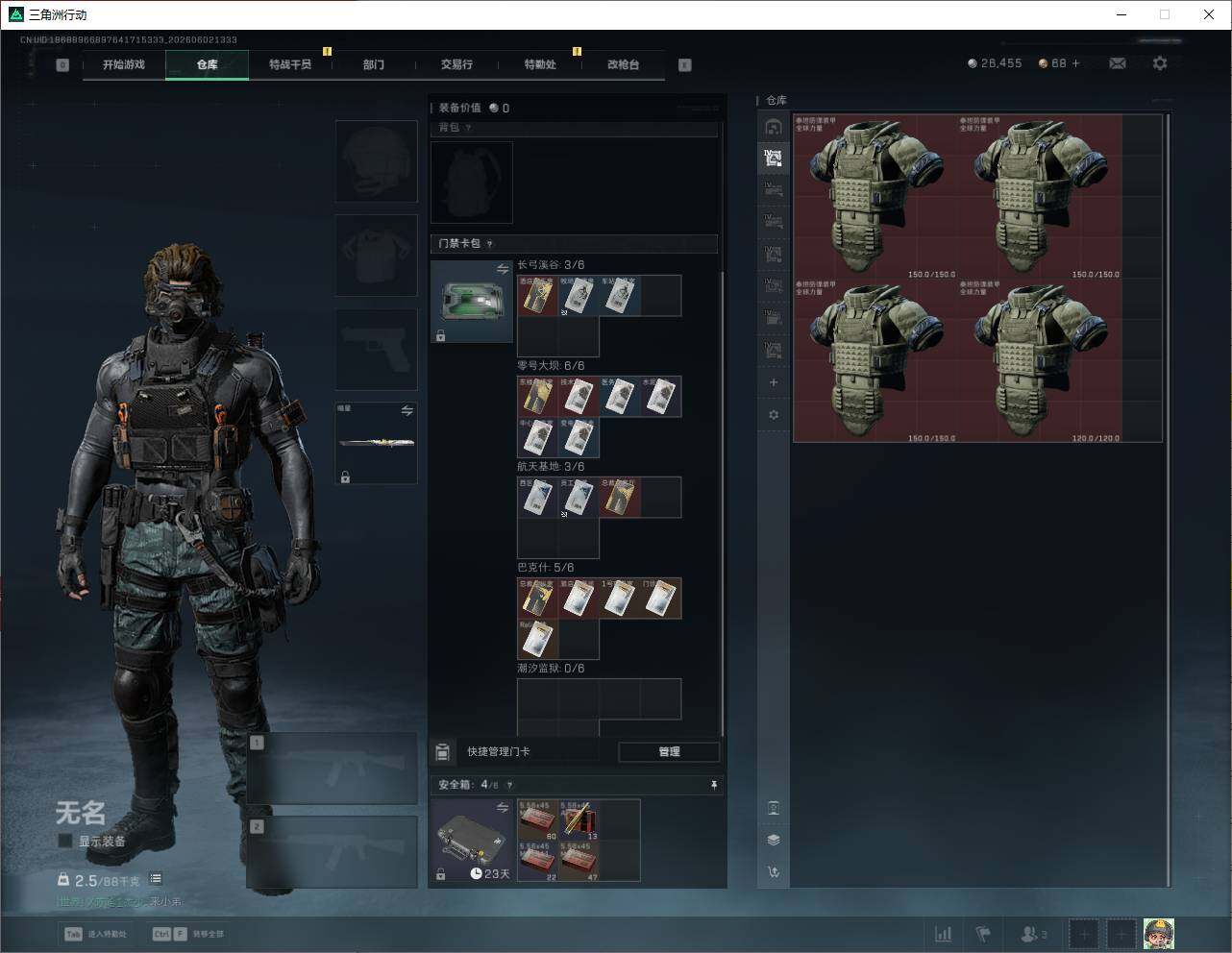The width and height of the screenshot is (1232, 953).
Task: Pin the 安全箱 panel
Action: 714,785
